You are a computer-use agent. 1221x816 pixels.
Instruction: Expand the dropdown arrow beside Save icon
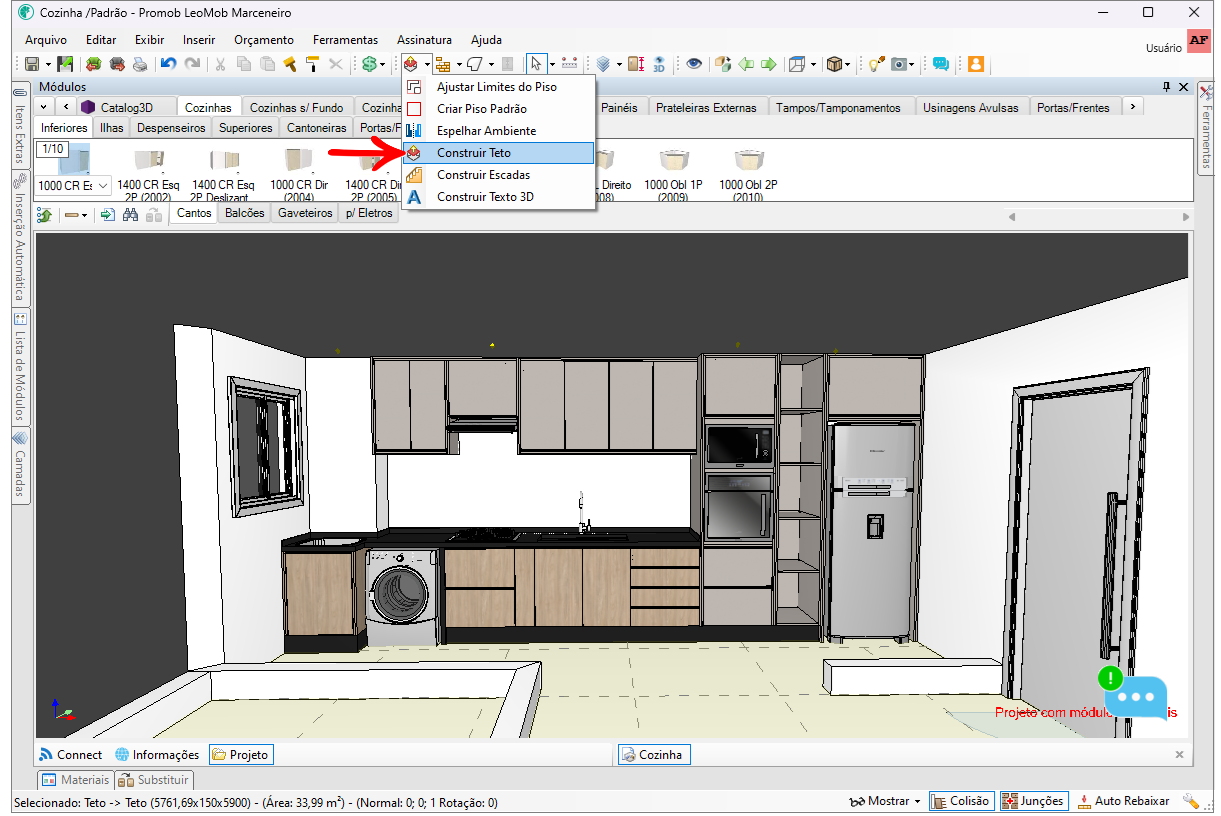pos(48,64)
